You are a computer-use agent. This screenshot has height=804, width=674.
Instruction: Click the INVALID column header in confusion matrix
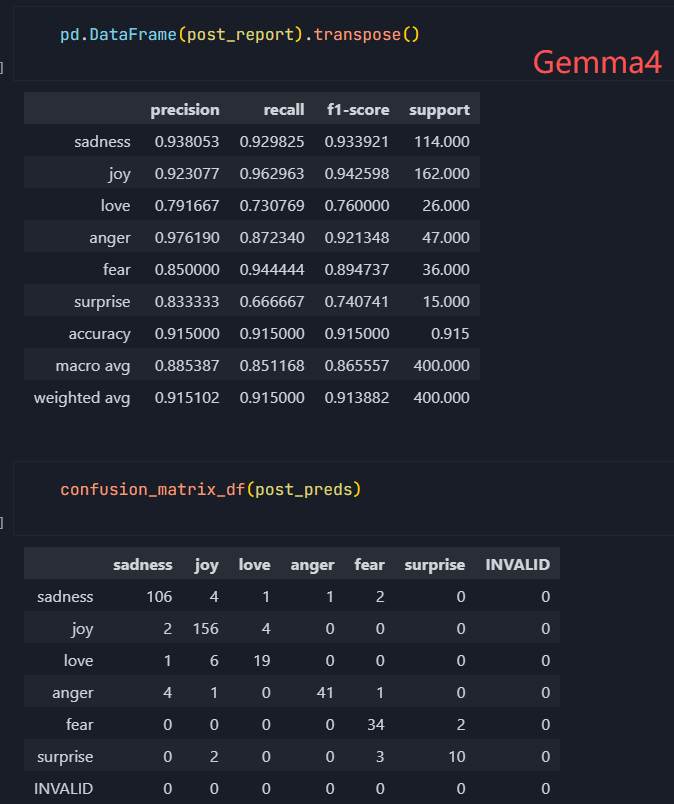click(x=518, y=565)
